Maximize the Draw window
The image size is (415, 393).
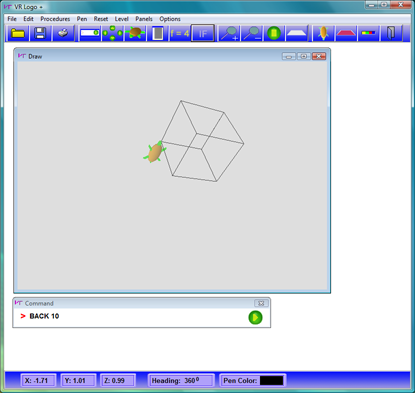(304, 56)
